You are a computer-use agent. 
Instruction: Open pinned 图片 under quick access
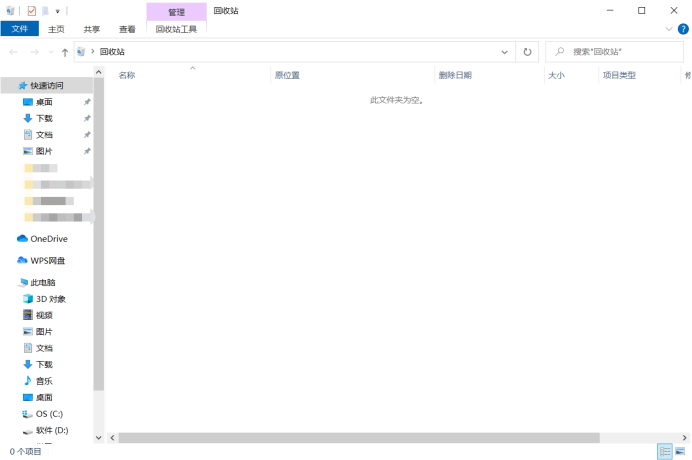44,151
